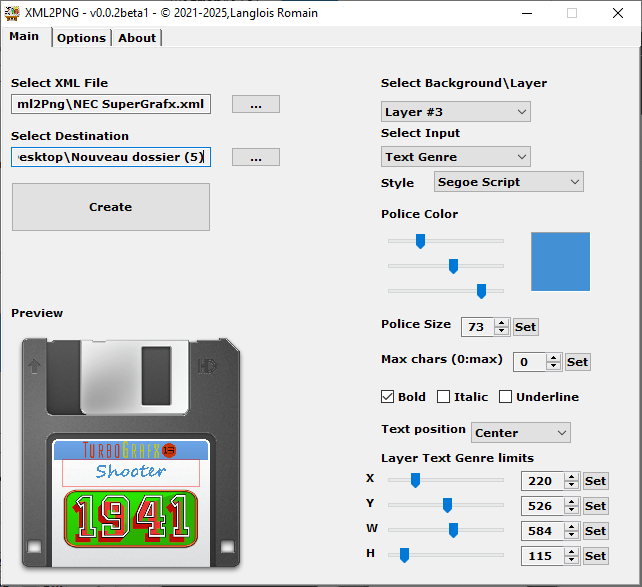Increase X value with up arrow

coord(572,476)
